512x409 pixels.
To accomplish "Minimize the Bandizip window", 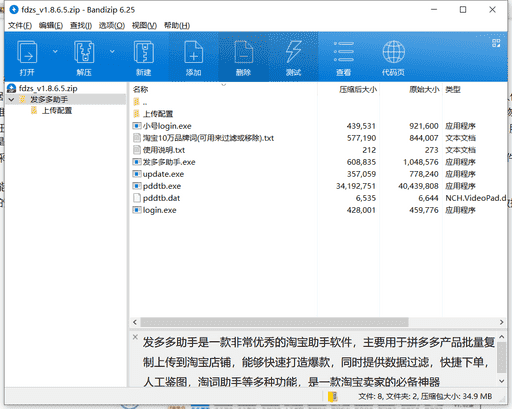I will (x=434, y=10).
